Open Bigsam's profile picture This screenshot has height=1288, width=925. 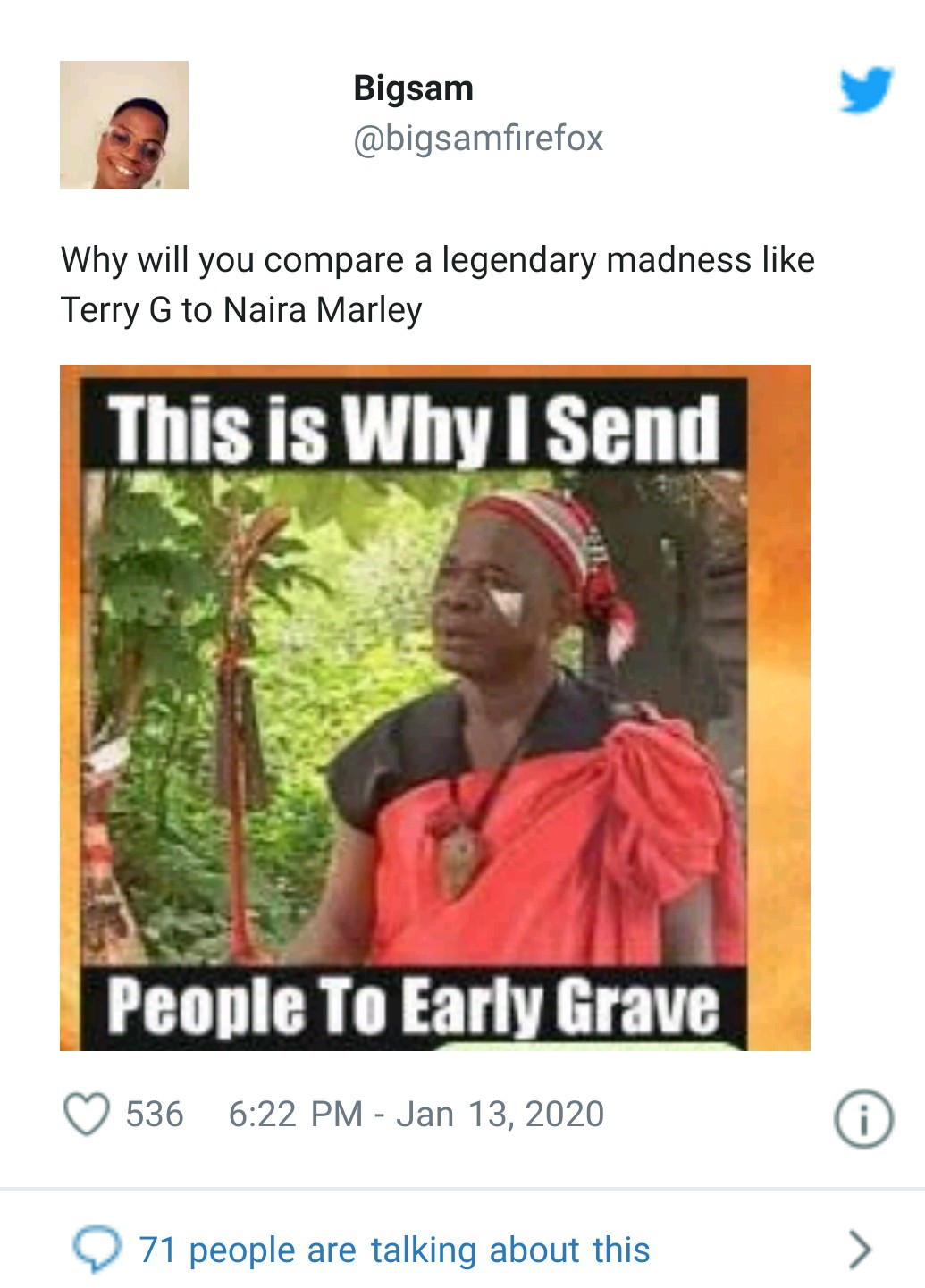pyautogui.click(x=124, y=125)
